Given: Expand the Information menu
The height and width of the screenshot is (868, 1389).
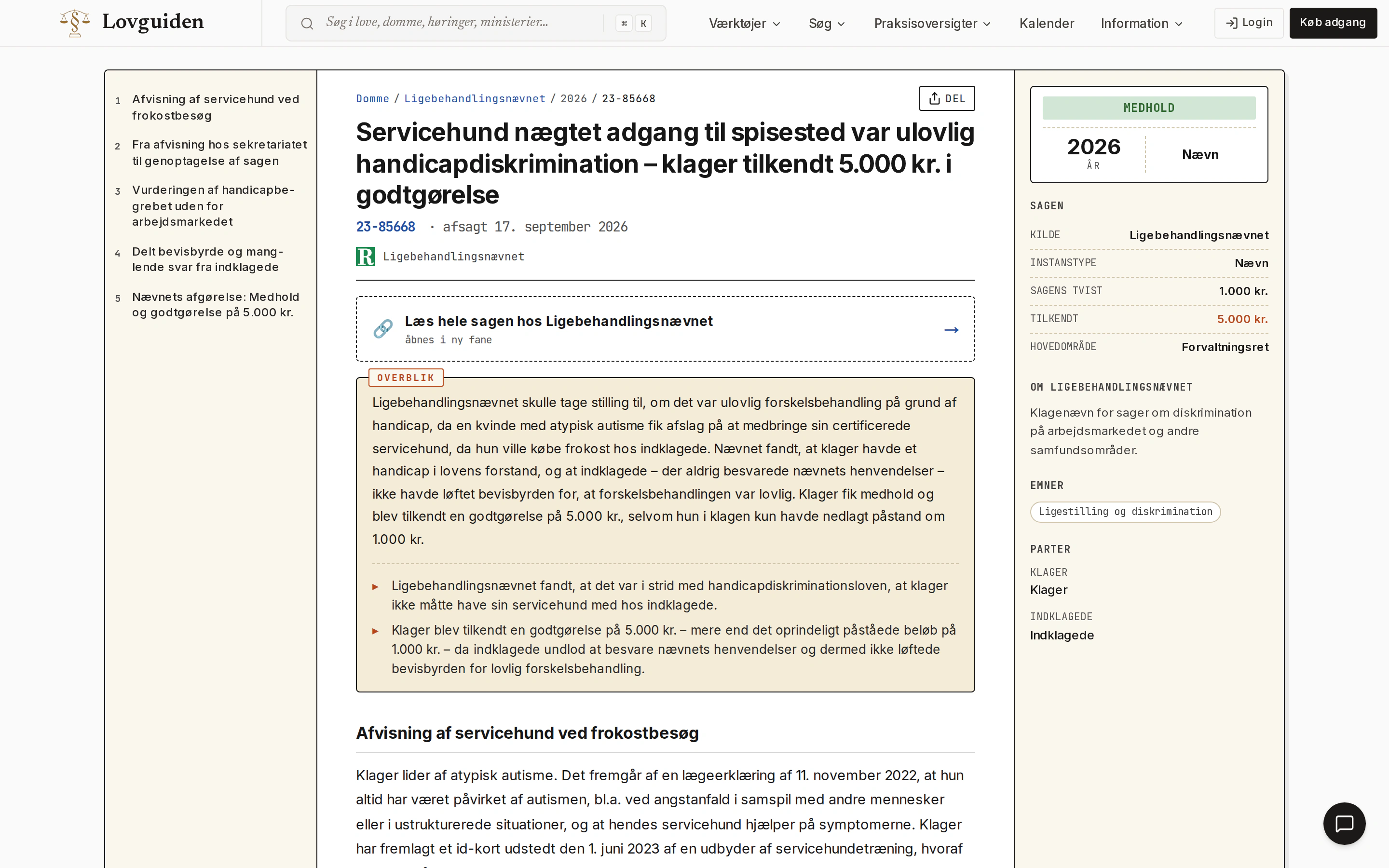Looking at the screenshot, I should point(1141,24).
